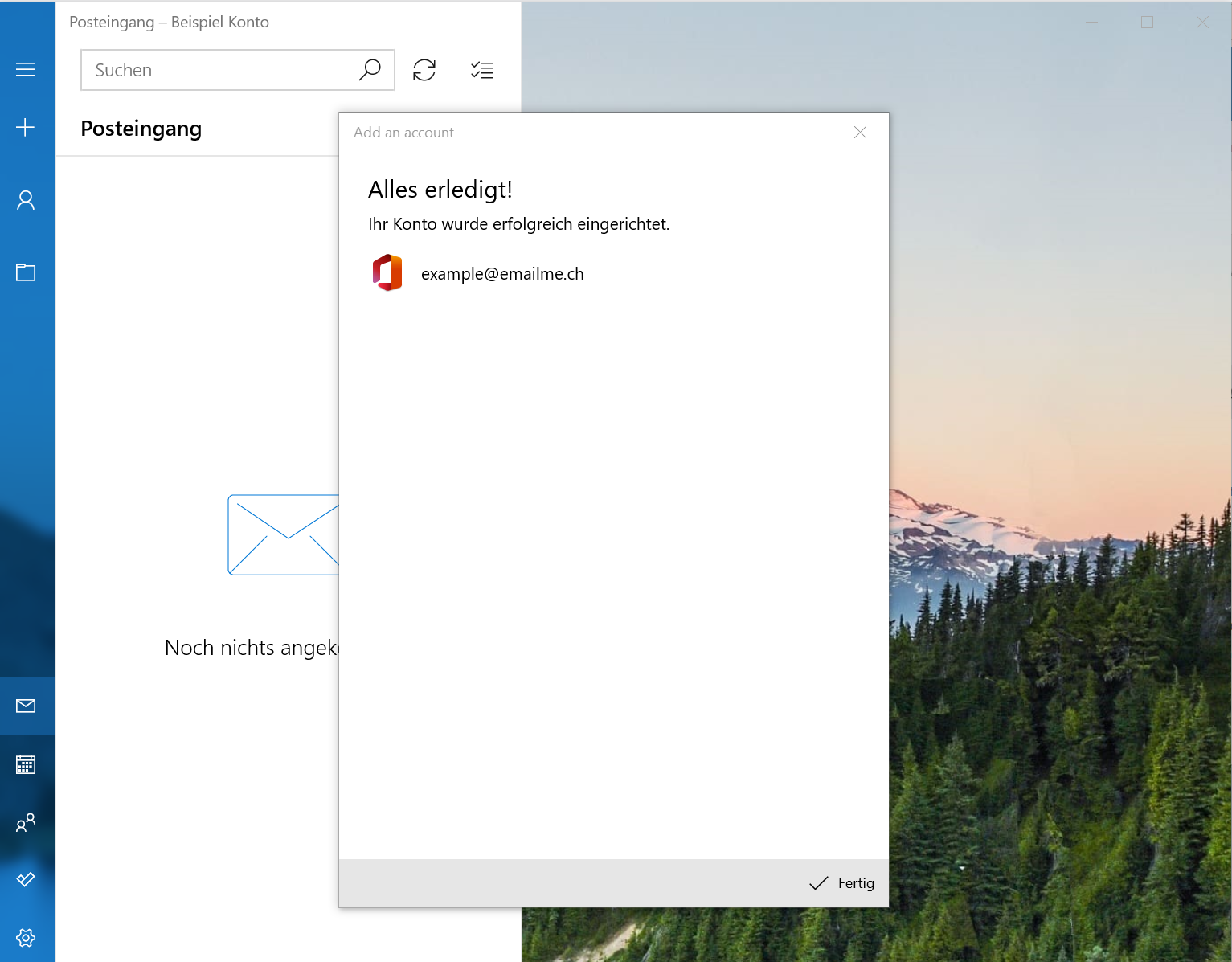Click the Office logo beside account email
The width and height of the screenshot is (1232, 962).
387,273
